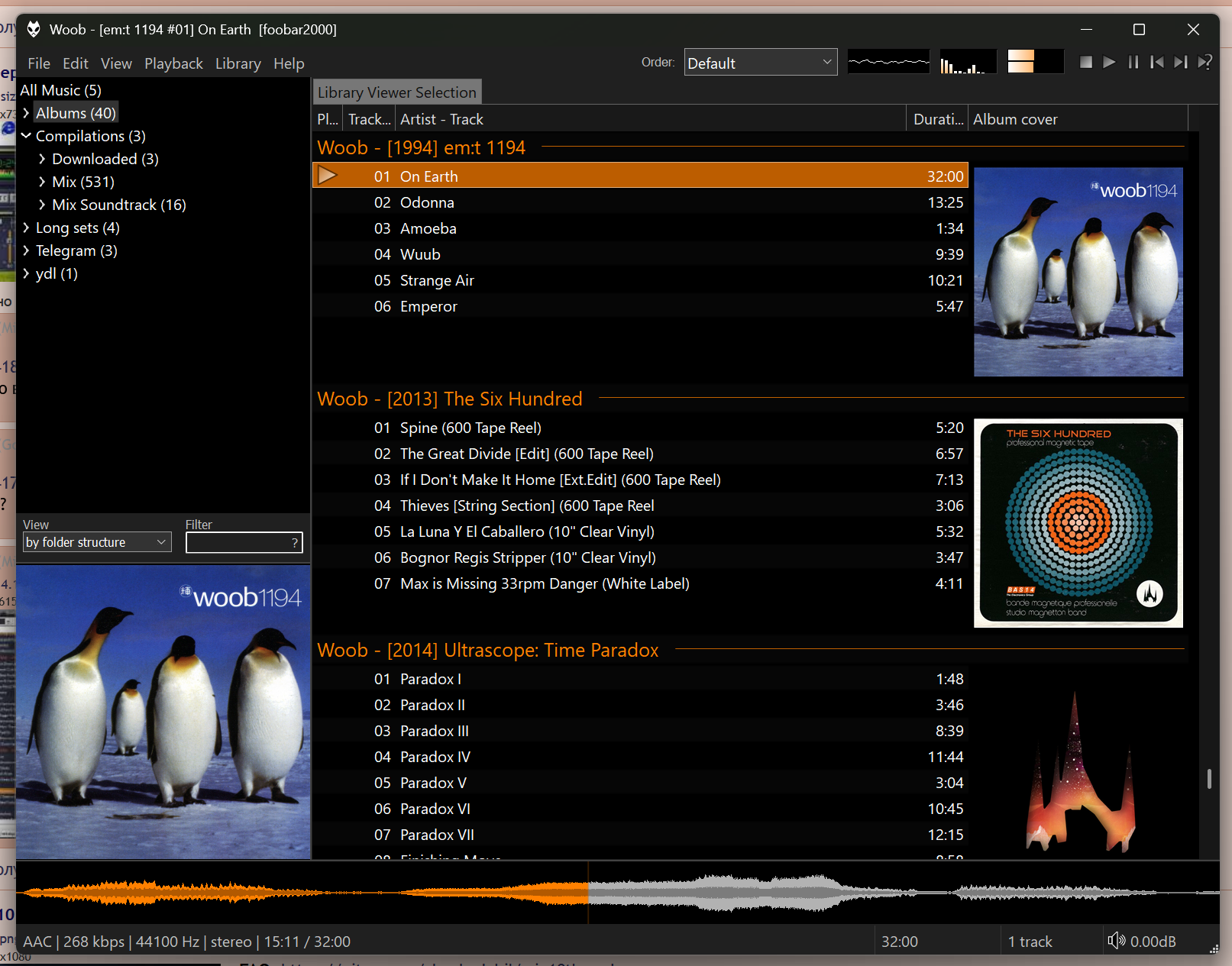
Task: Click the Play button in toolbar
Action: 1109,62
